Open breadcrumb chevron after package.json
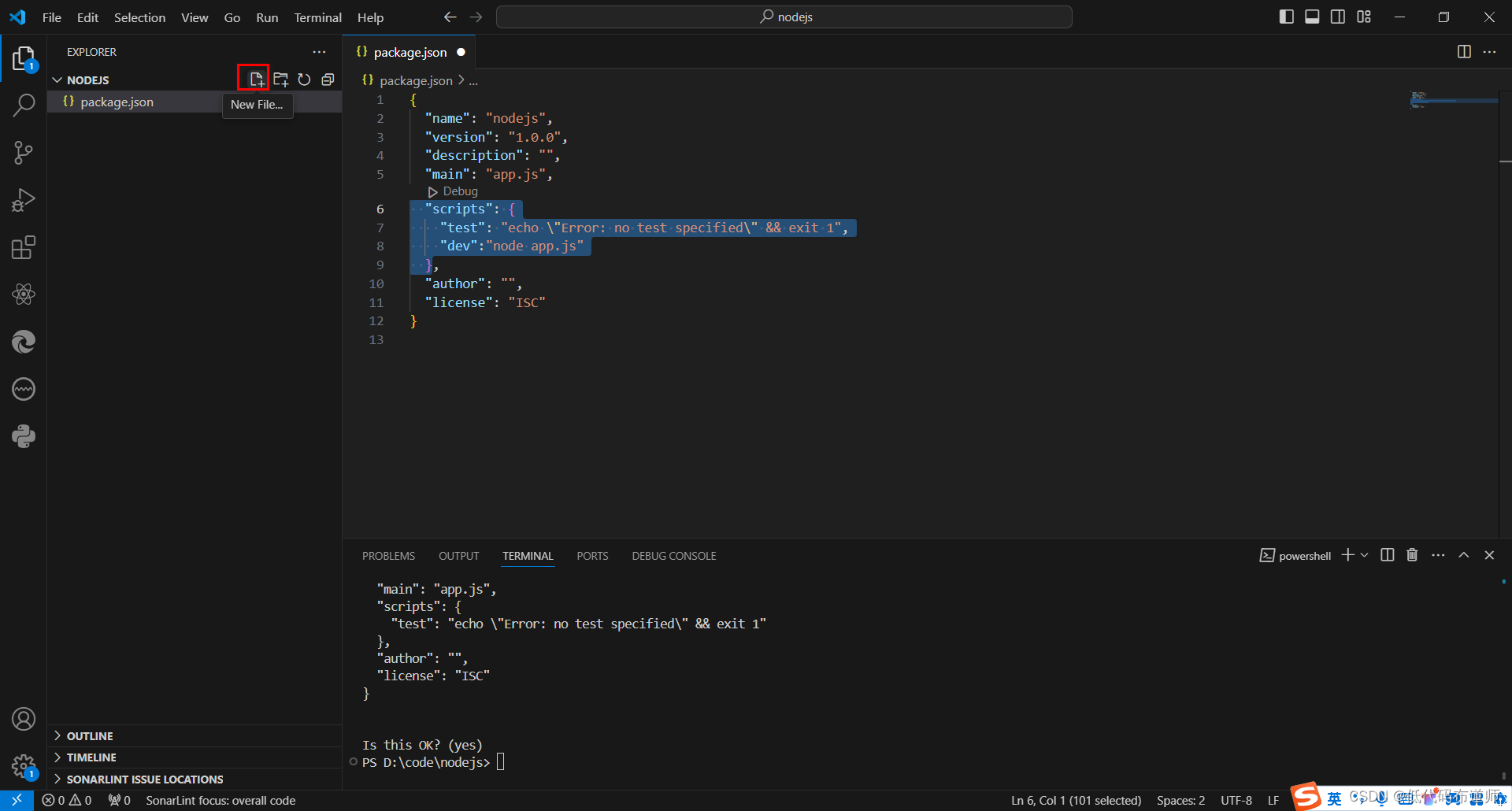Viewport: 1512px width, 811px height. pos(461,80)
